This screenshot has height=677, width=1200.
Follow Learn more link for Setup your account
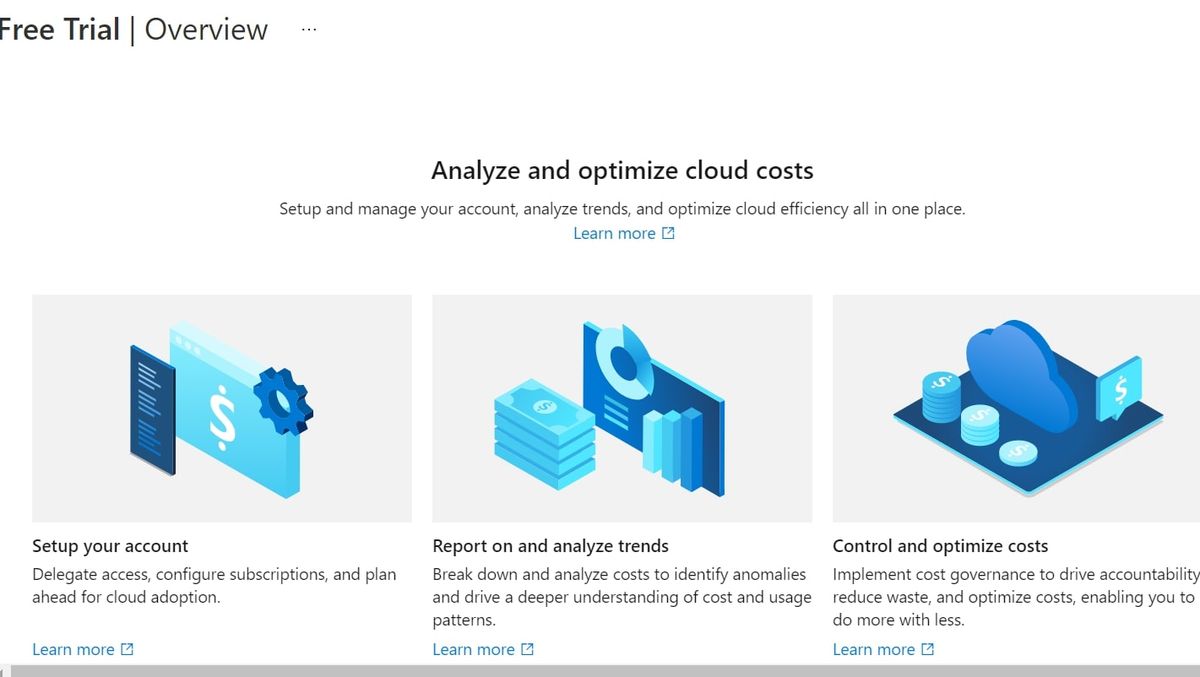(73, 649)
